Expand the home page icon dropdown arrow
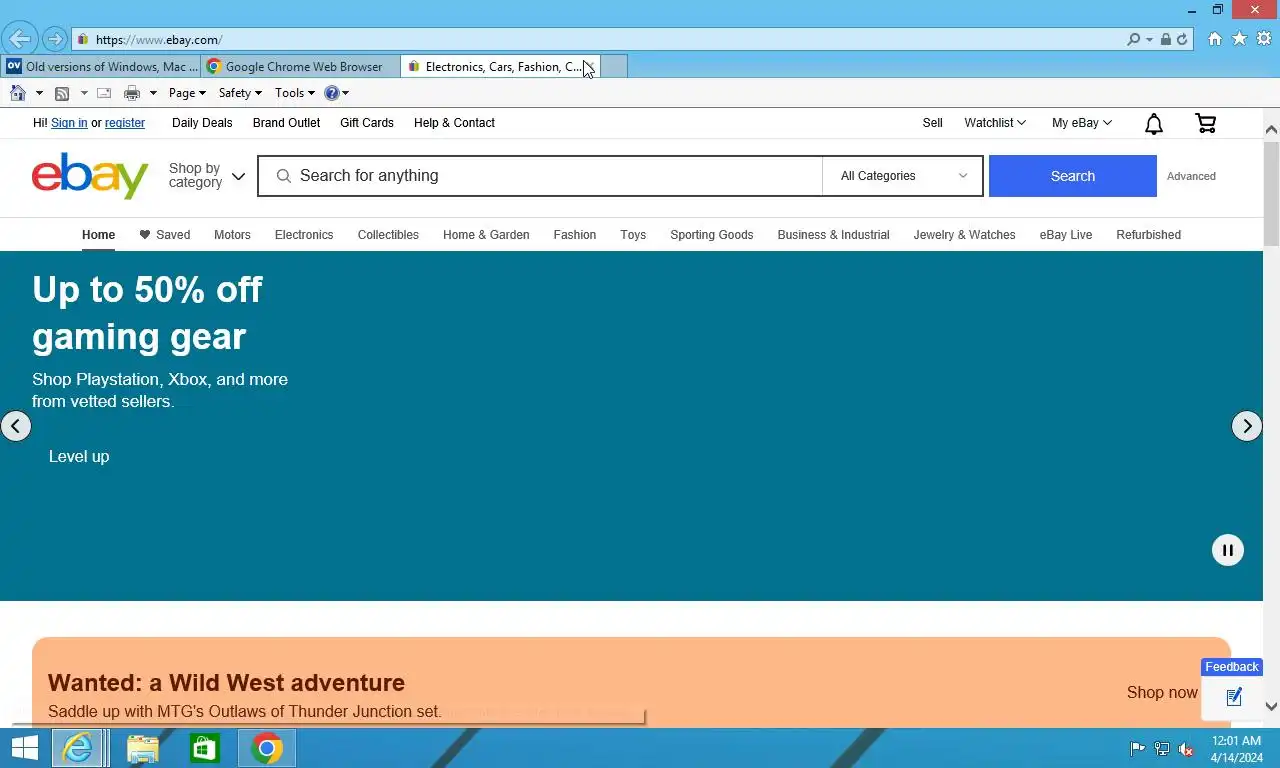The image size is (1280, 768). pyautogui.click(x=39, y=93)
